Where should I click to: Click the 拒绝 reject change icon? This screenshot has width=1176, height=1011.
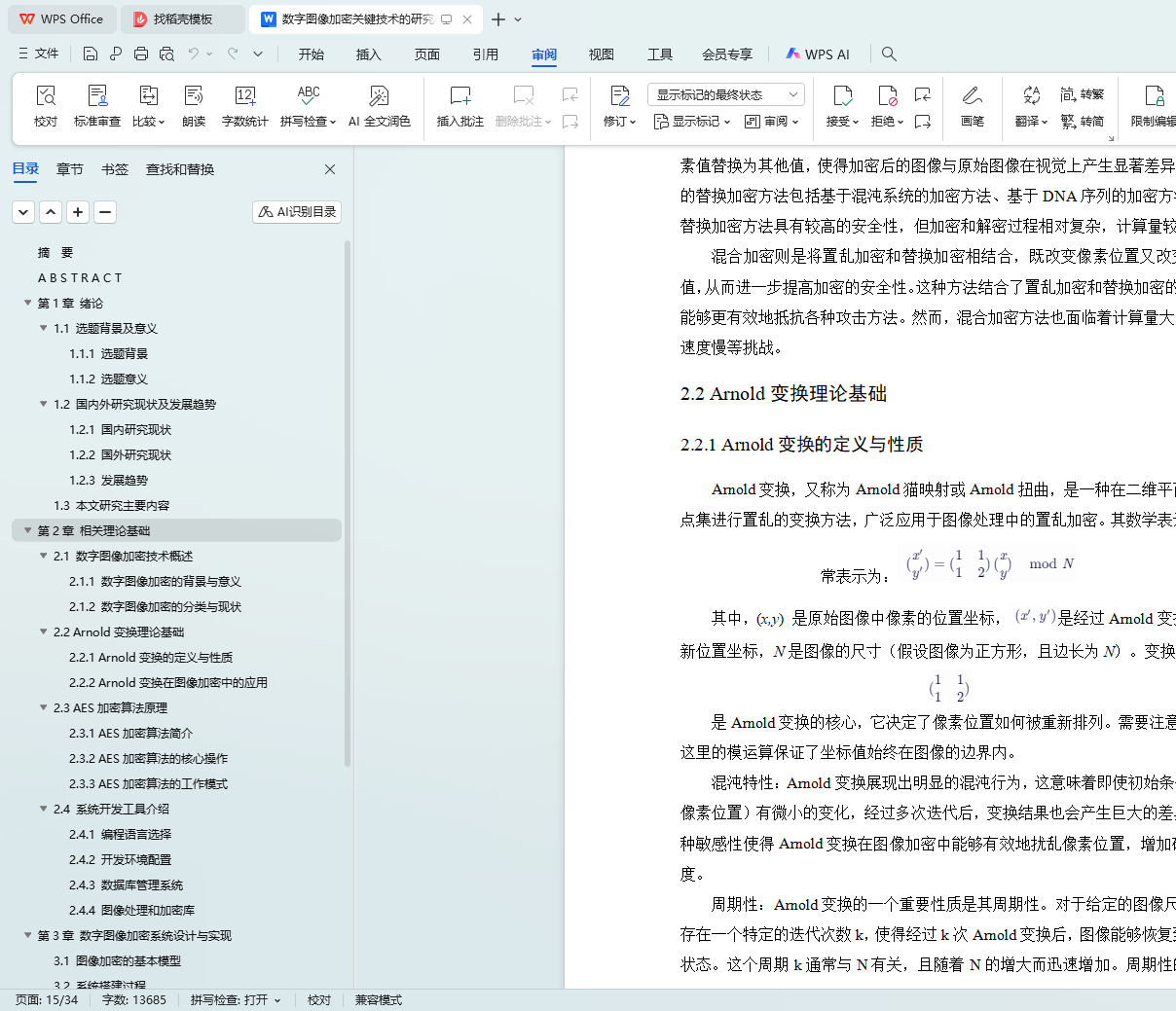[x=887, y=95]
